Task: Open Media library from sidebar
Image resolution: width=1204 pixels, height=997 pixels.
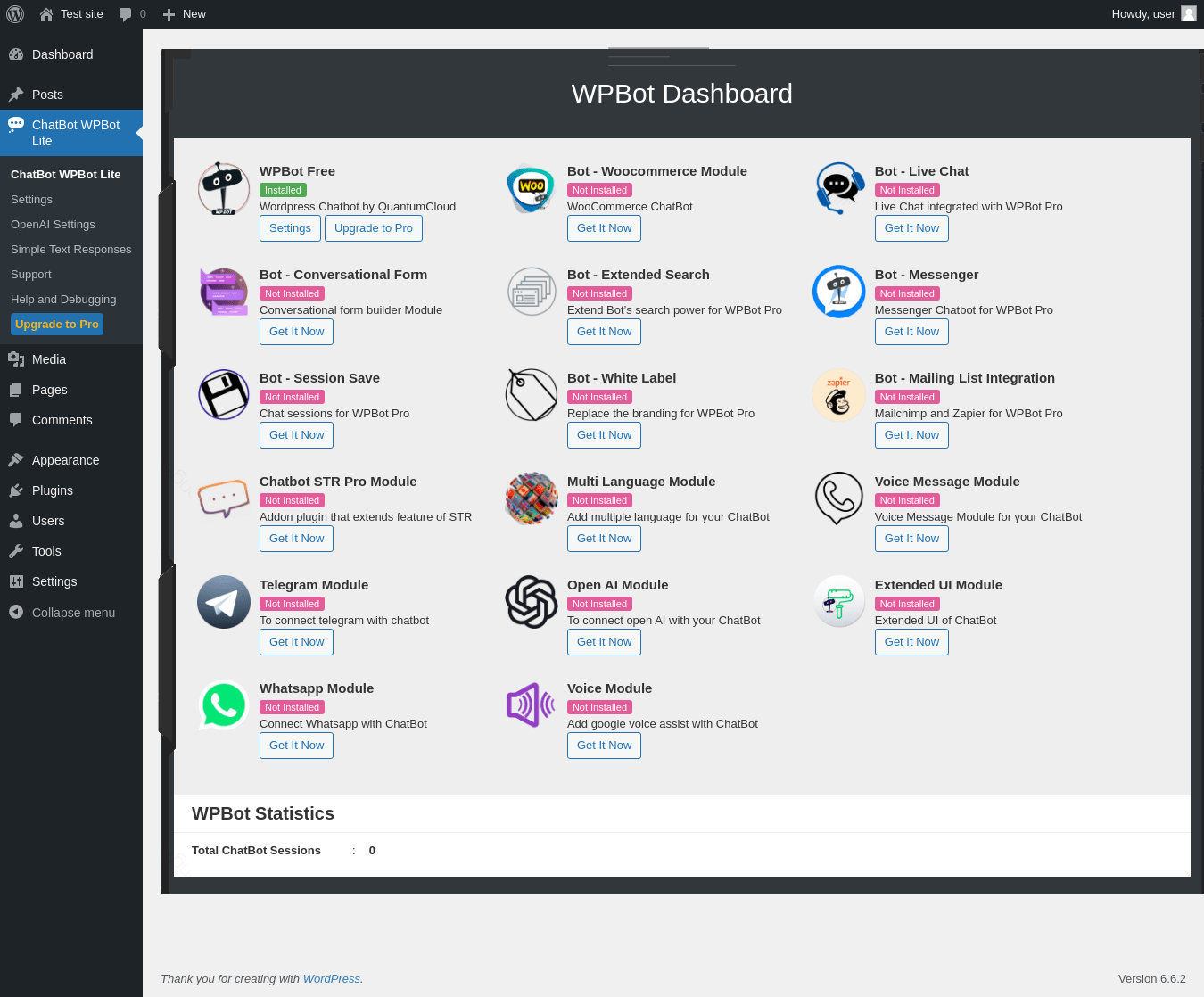Action: pos(71,359)
